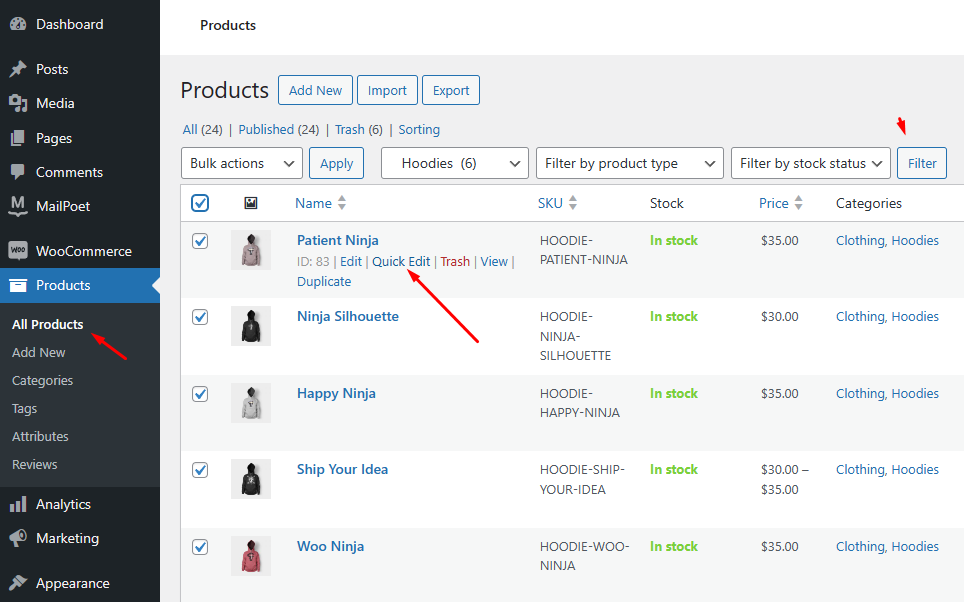Click the Add New product button
The width and height of the screenshot is (964, 602).
coord(315,90)
